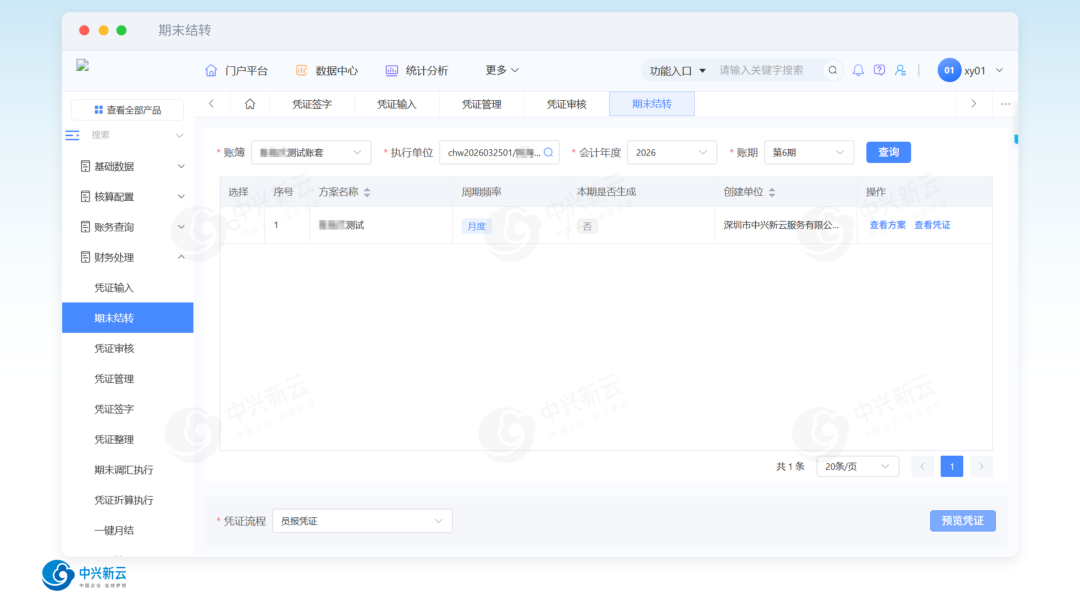Click the 查看方案 link
Screen dimensions: 1080x608
(x=887, y=225)
